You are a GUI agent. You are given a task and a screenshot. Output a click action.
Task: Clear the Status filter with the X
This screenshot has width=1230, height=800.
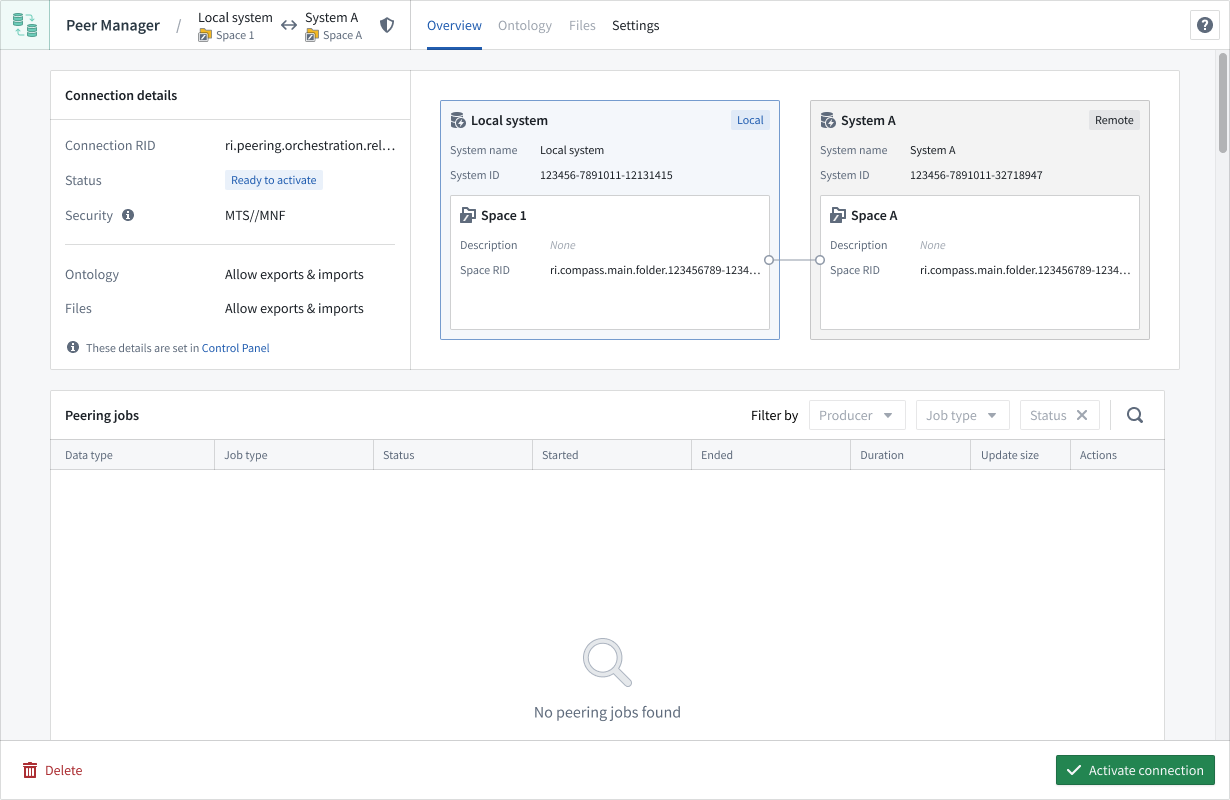[x=1082, y=415]
